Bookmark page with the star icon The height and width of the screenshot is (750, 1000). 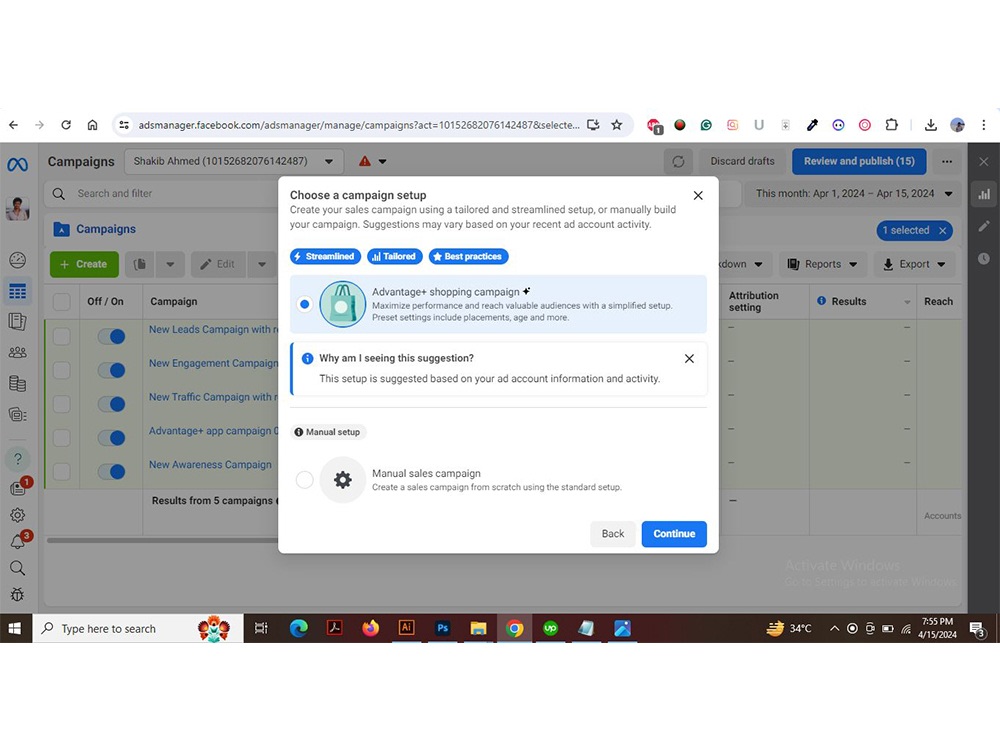(x=617, y=125)
